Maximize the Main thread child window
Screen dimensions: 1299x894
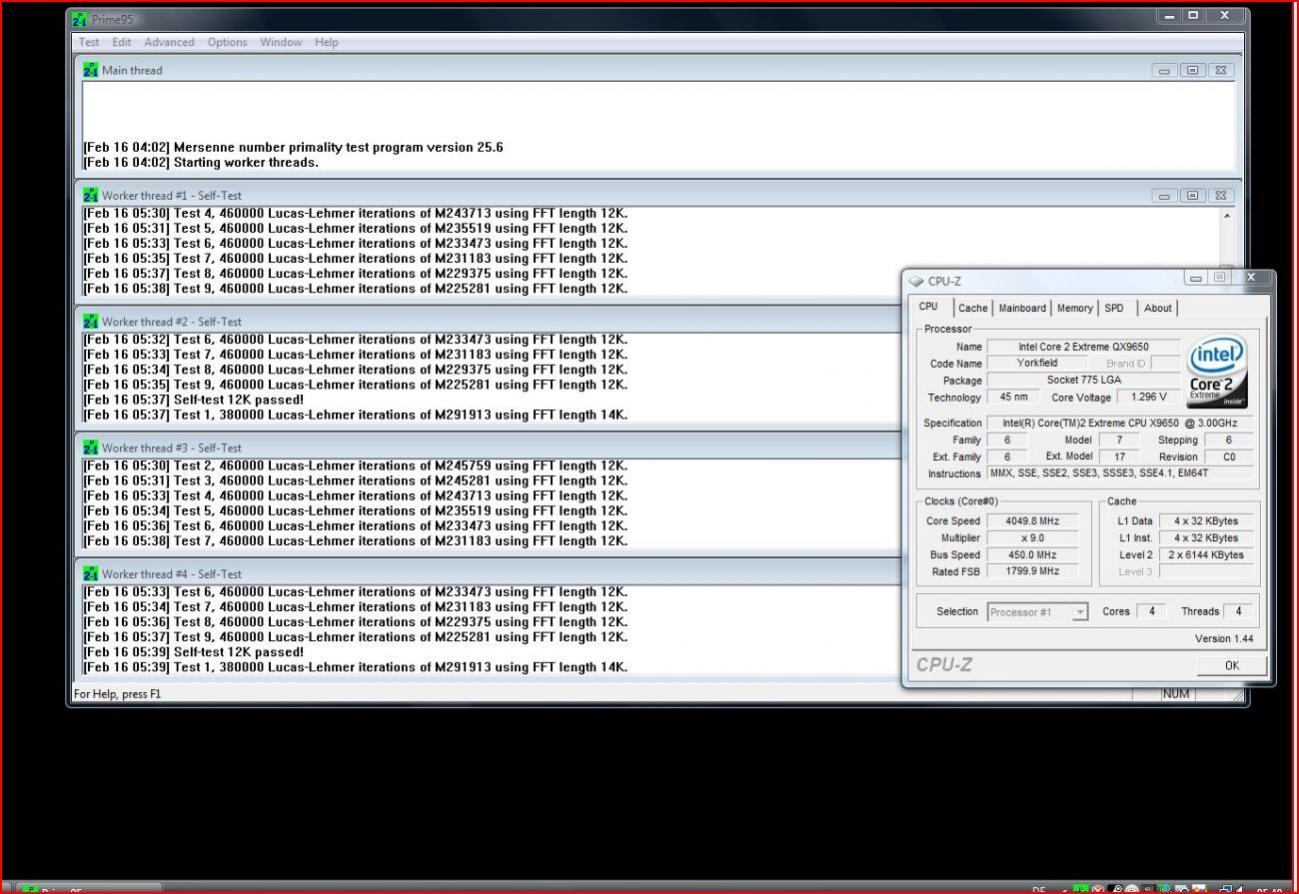click(1193, 71)
